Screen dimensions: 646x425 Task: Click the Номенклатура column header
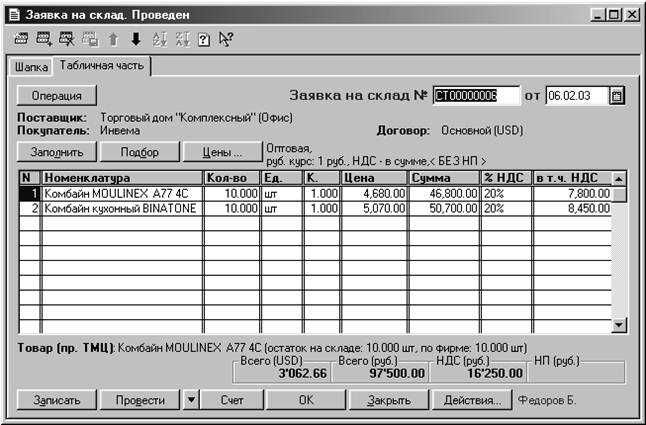(x=122, y=178)
